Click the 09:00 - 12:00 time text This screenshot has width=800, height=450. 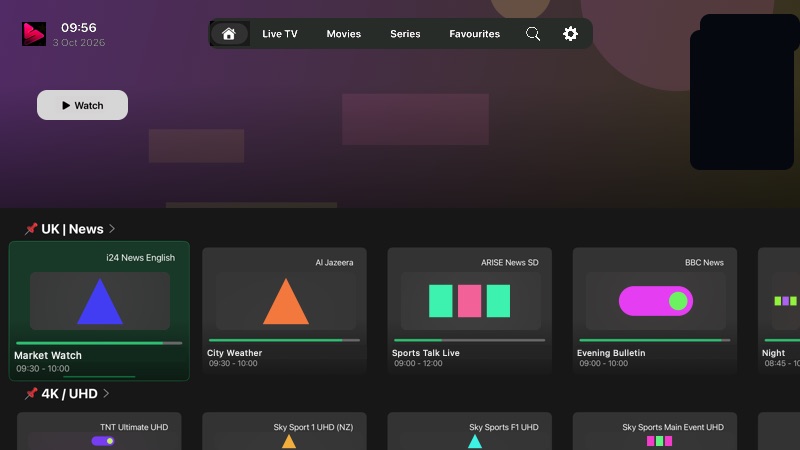418,363
